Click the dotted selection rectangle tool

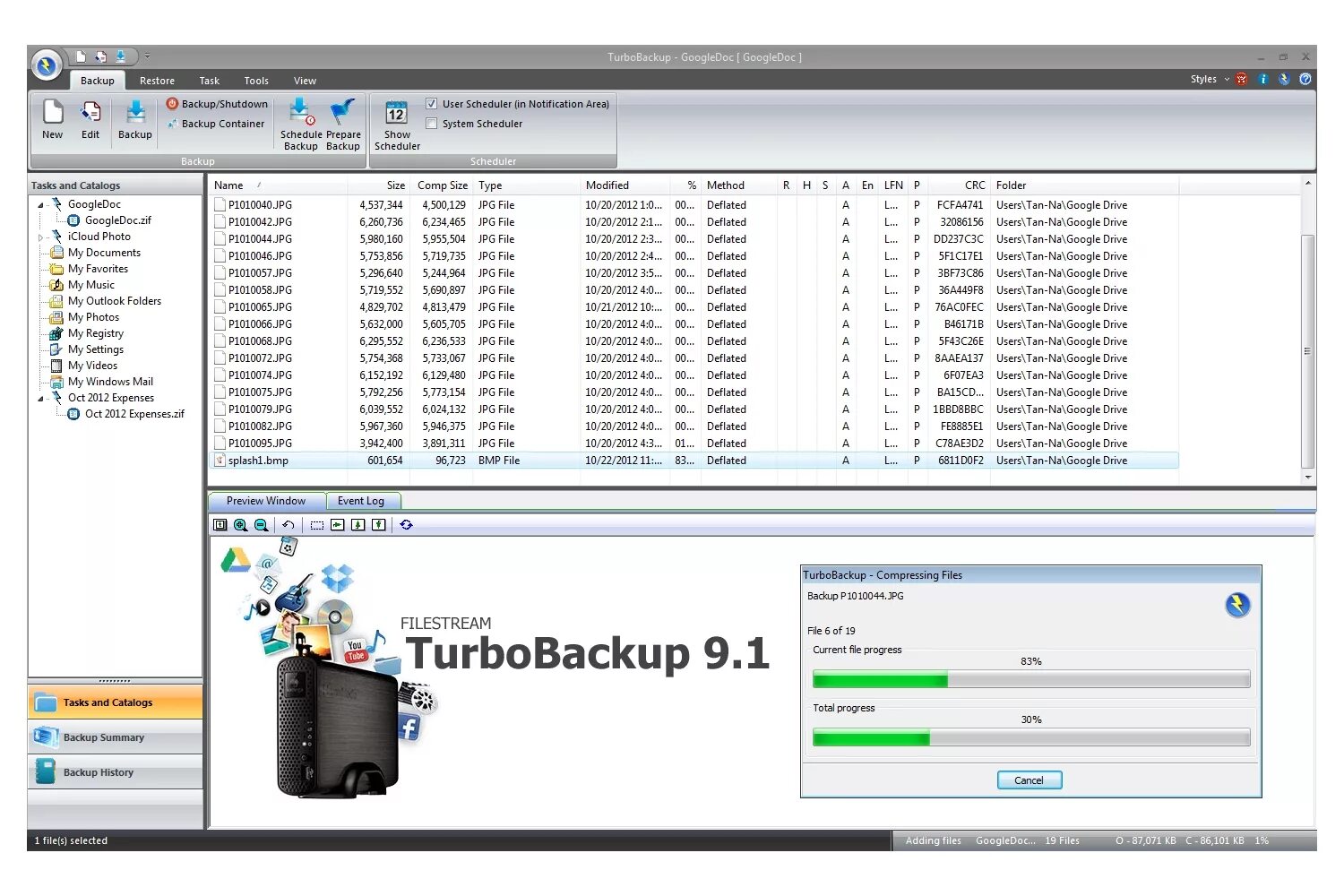pos(316,525)
